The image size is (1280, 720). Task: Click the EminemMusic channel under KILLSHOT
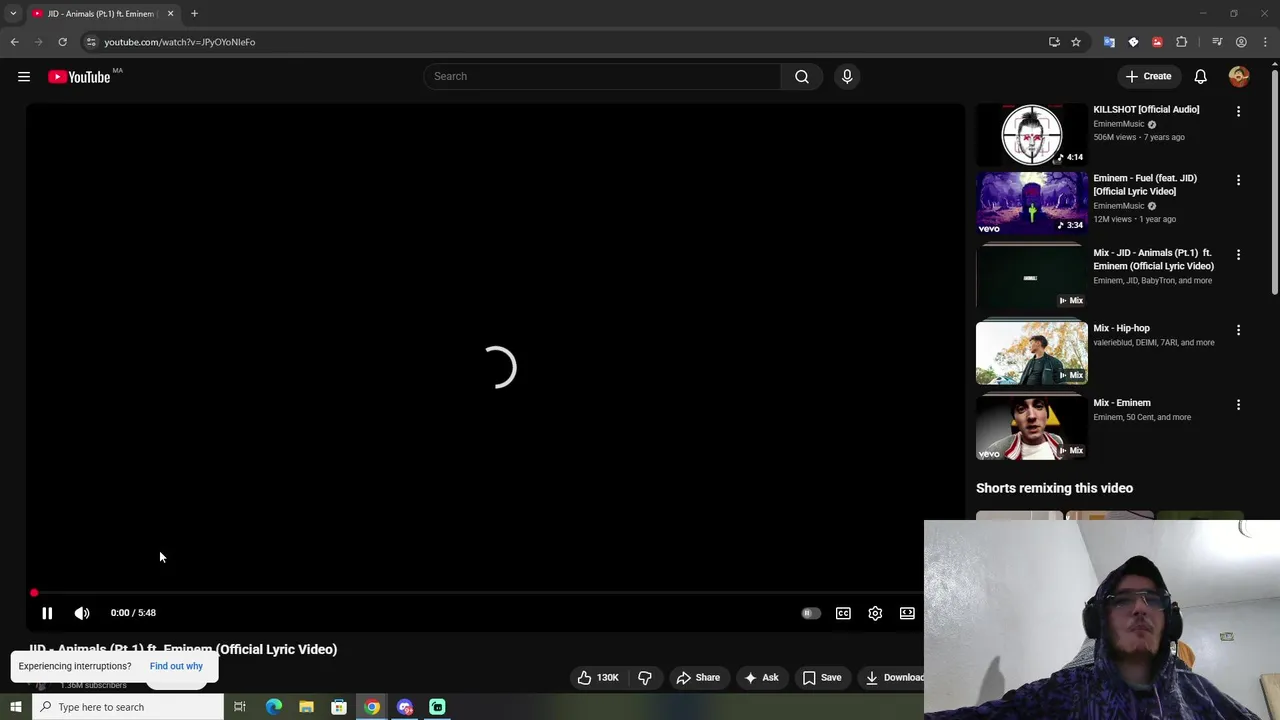[x=1118, y=124]
